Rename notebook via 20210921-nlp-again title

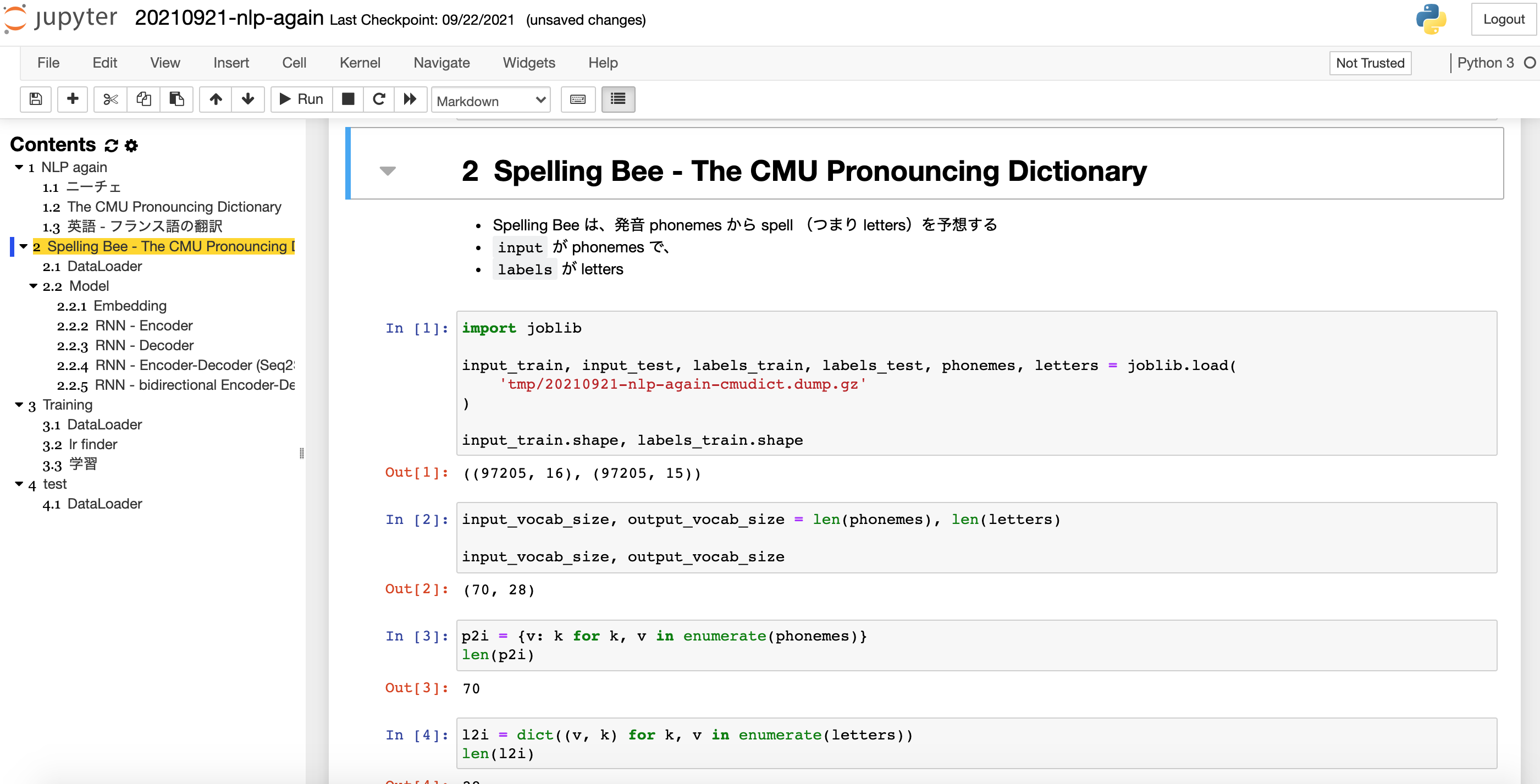(229, 18)
